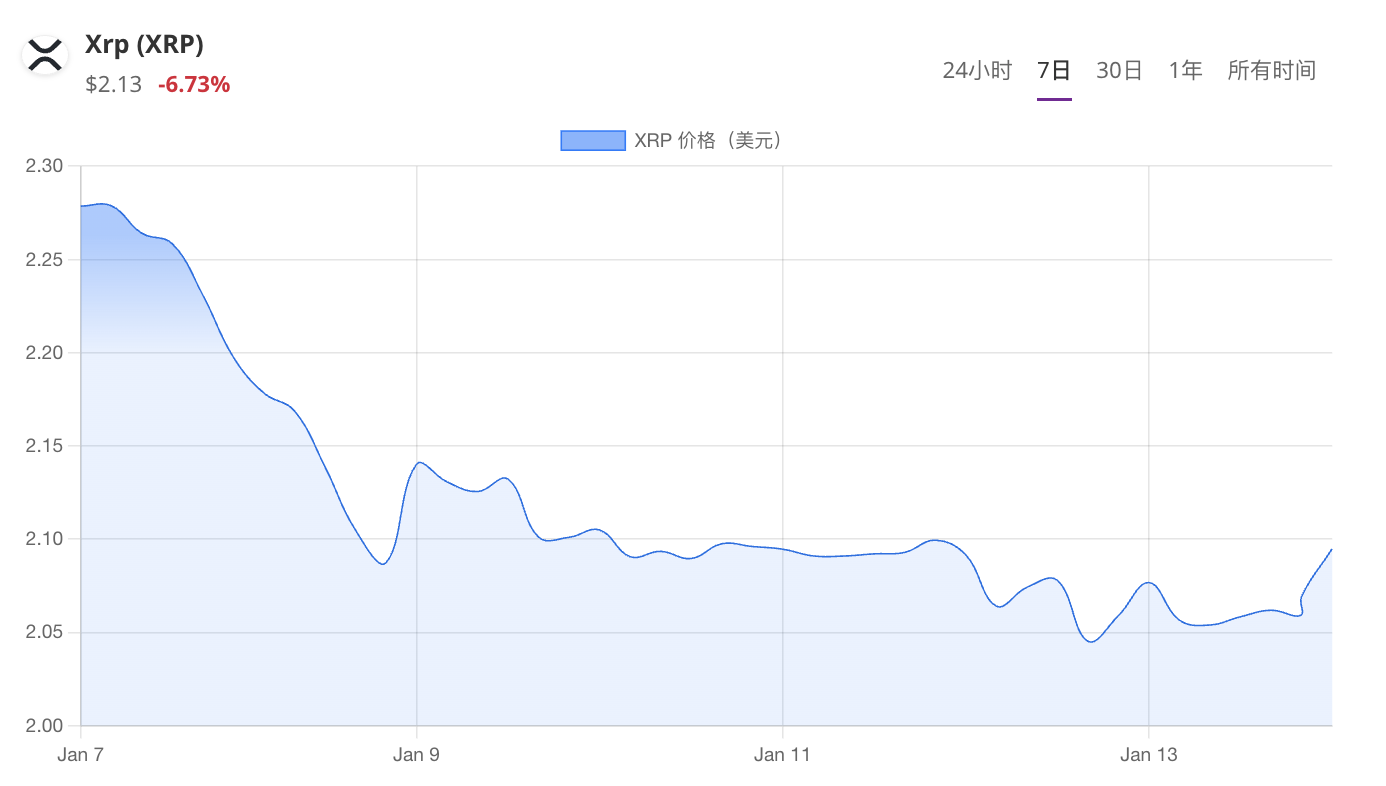Select the 7日 time range tab
This screenshot has height=786, width=1386.
(x=1054, y=71)
